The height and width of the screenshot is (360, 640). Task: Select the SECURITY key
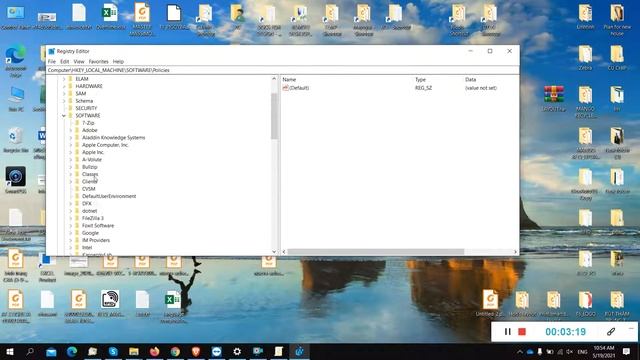coord(86,108)
